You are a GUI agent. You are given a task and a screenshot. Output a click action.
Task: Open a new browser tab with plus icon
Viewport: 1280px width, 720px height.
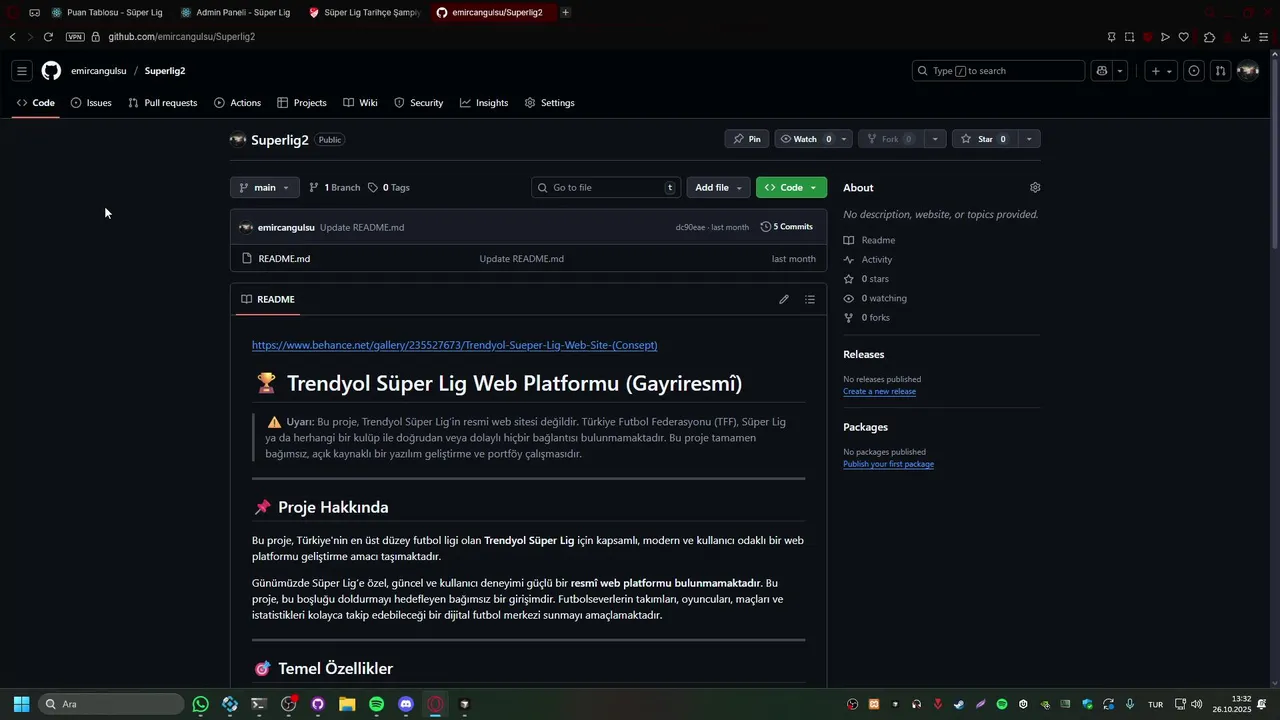(x=566, y=12)
